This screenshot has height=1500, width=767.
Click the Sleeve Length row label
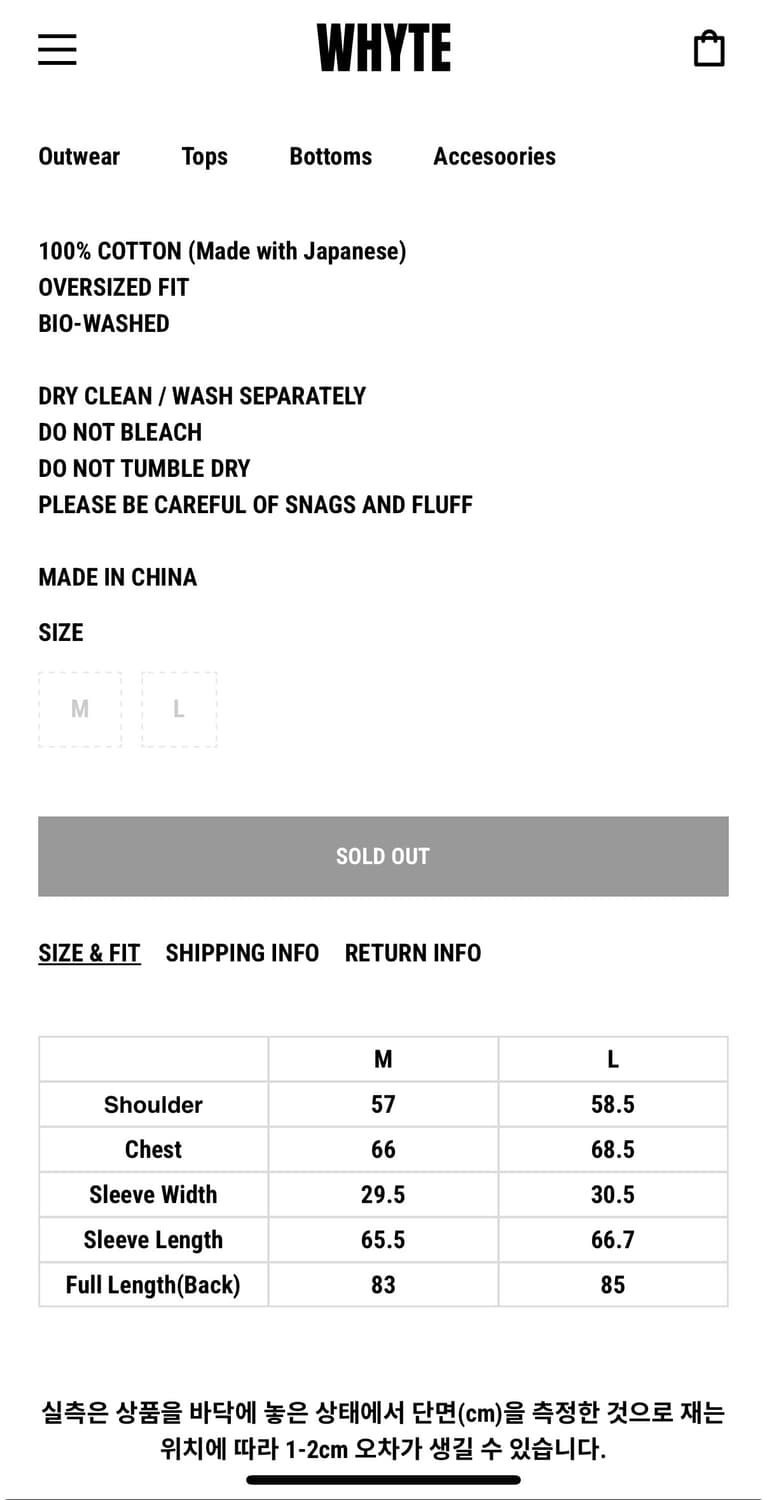pos(153,1239)
